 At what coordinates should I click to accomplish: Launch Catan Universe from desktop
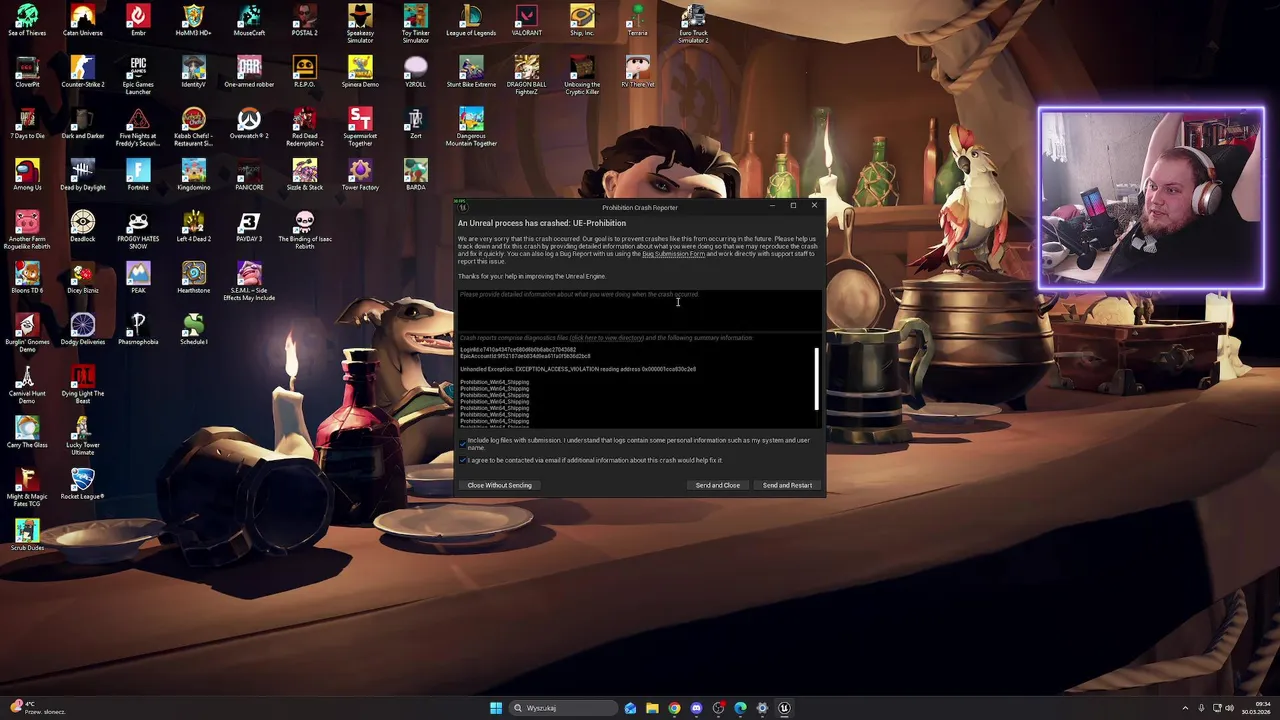point(83,20)
